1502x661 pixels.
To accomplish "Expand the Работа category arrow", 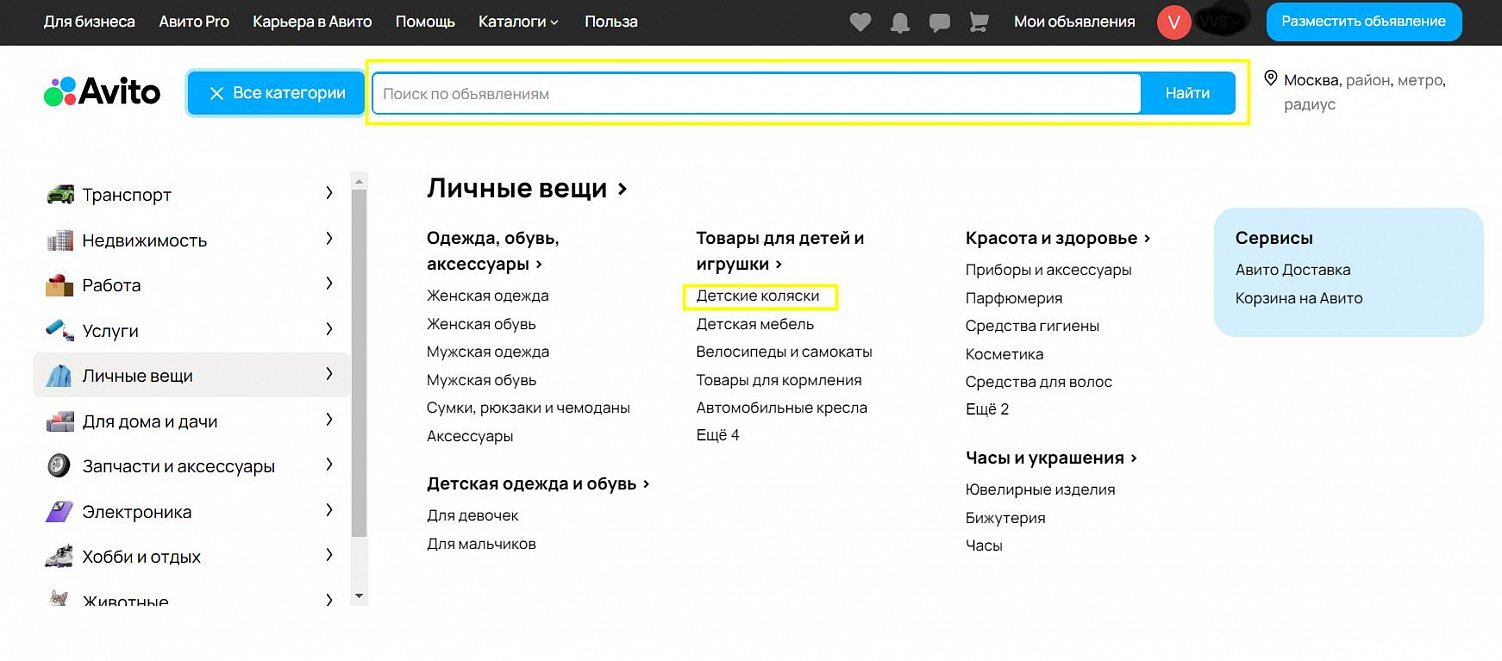I will pyautogui.click(x=329, y=284).
